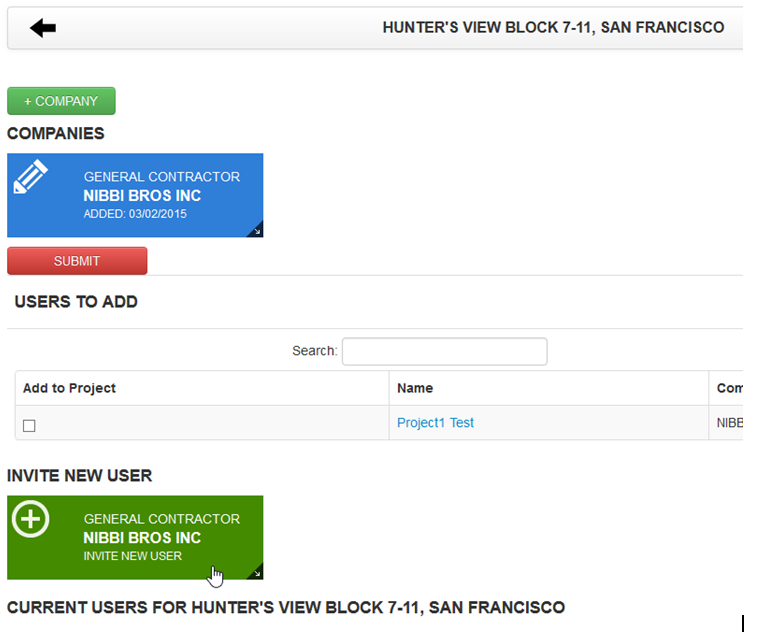Screen dimensions: 765x641
Task: Expand corner arrow on green invite card
Action: pyautogui.click(x=256, y=573)
